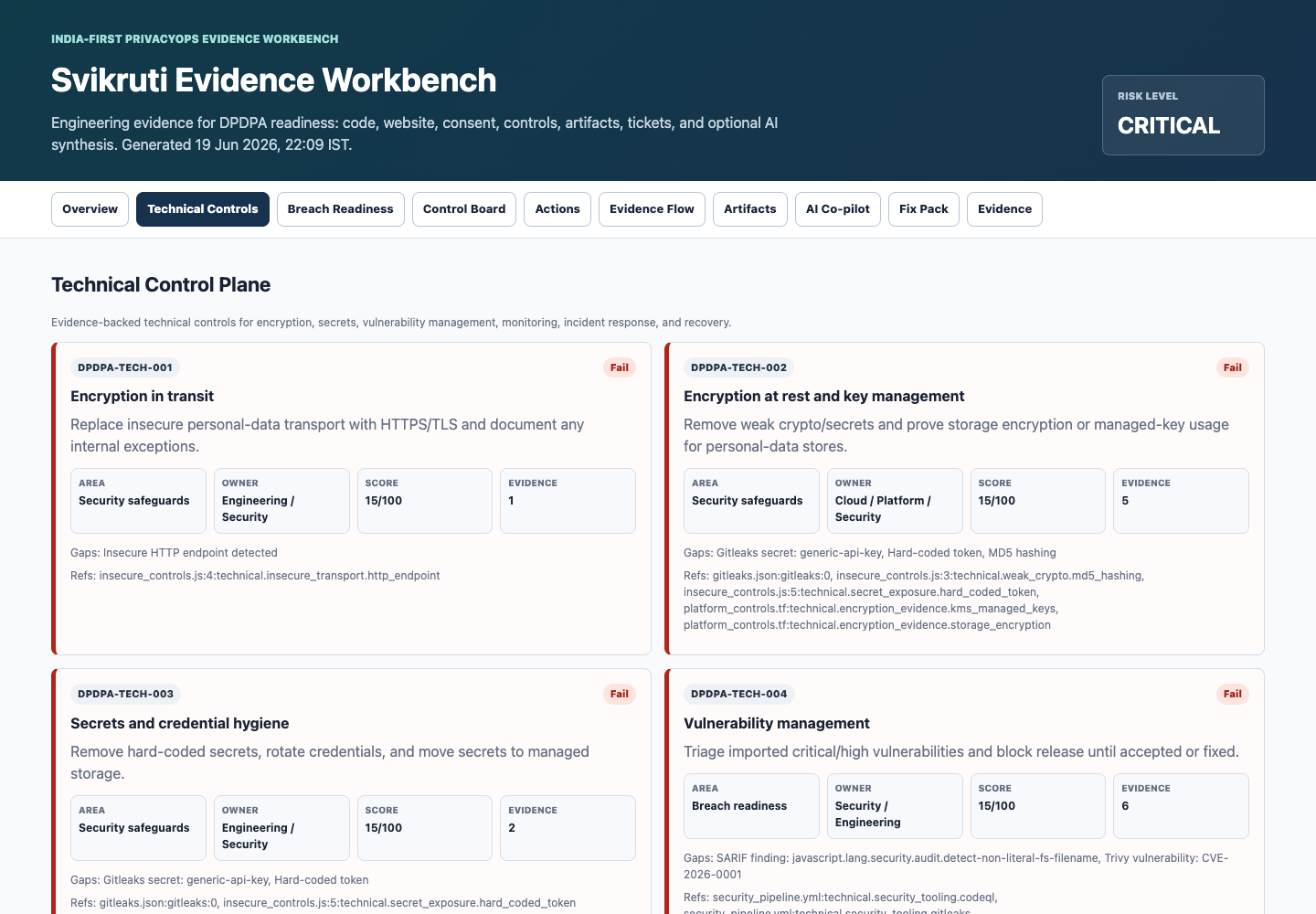
Task: Open the Overview tab
Action: [x=90, y=209]
